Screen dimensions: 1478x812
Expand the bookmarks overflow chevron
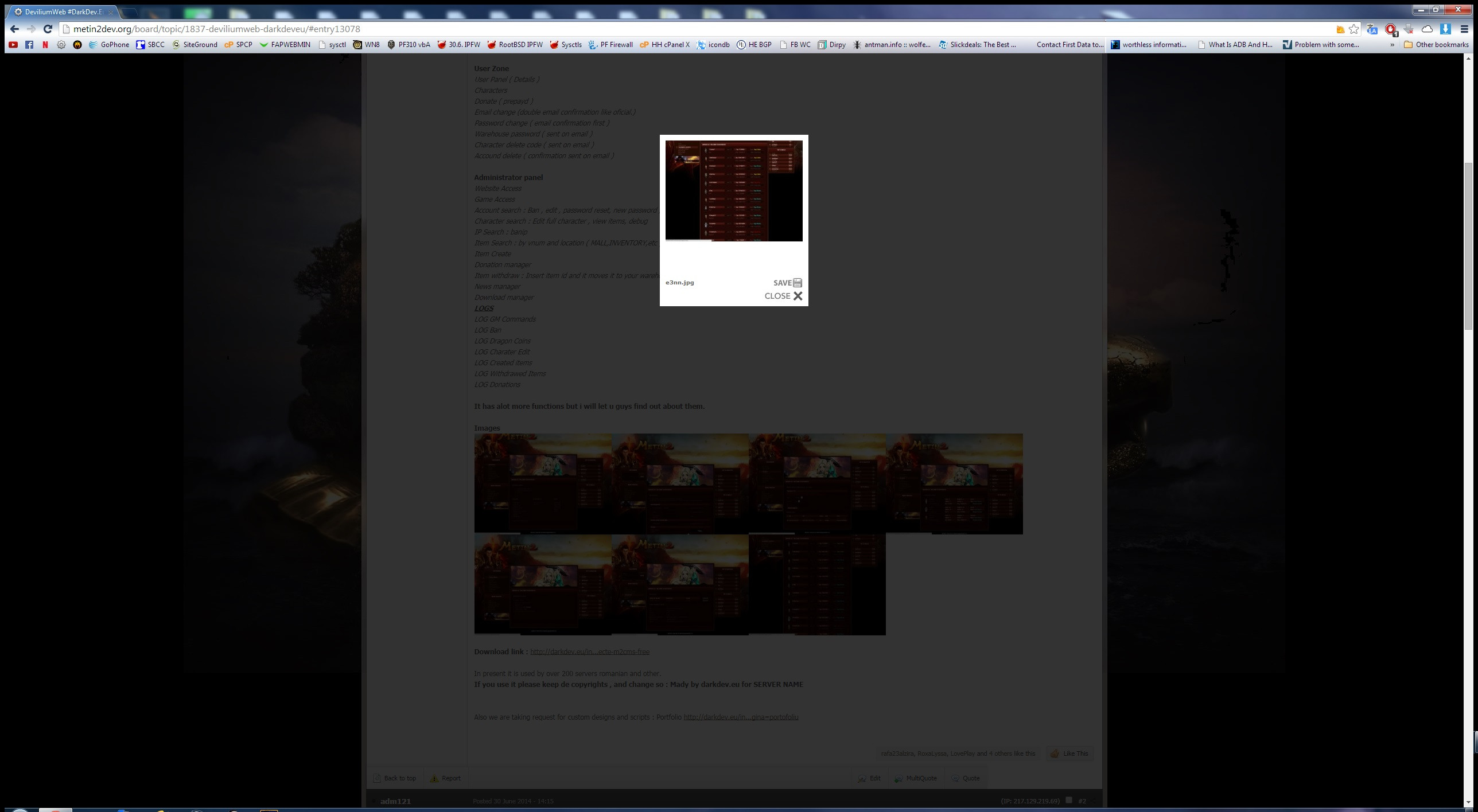pyautogui.click(x=1392, y=44)
